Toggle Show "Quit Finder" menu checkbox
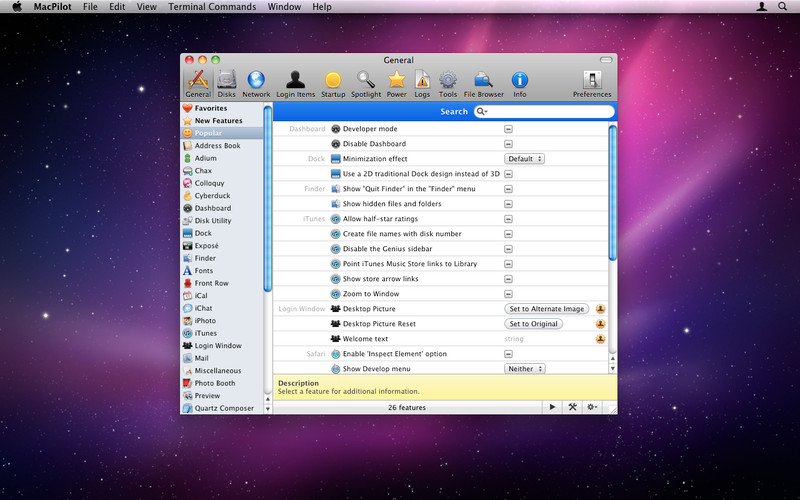The height and width of the screenshot is (500, 800). [x=508, y=189]
